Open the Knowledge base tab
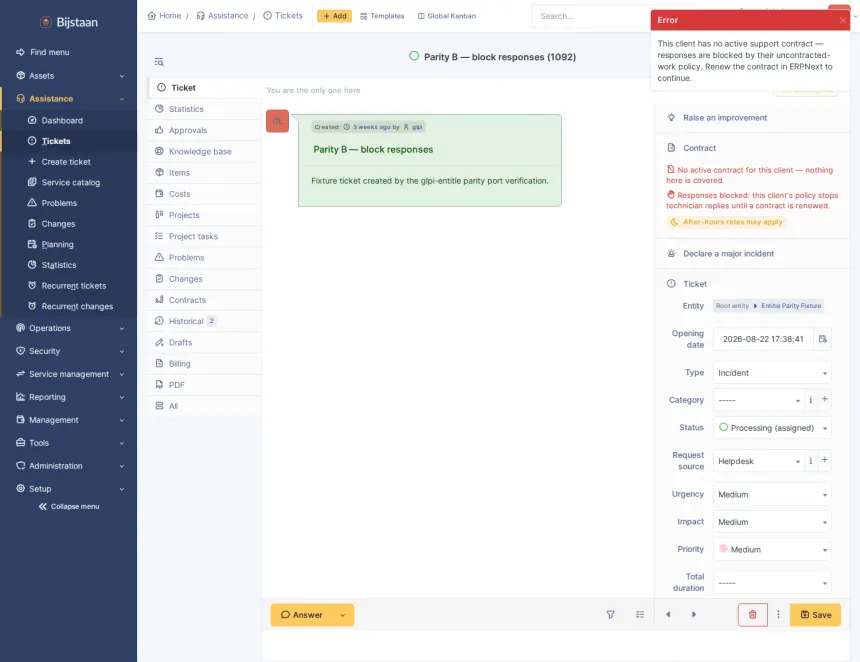The width and height of the screenshot is (860, 662). pos(204,151)
